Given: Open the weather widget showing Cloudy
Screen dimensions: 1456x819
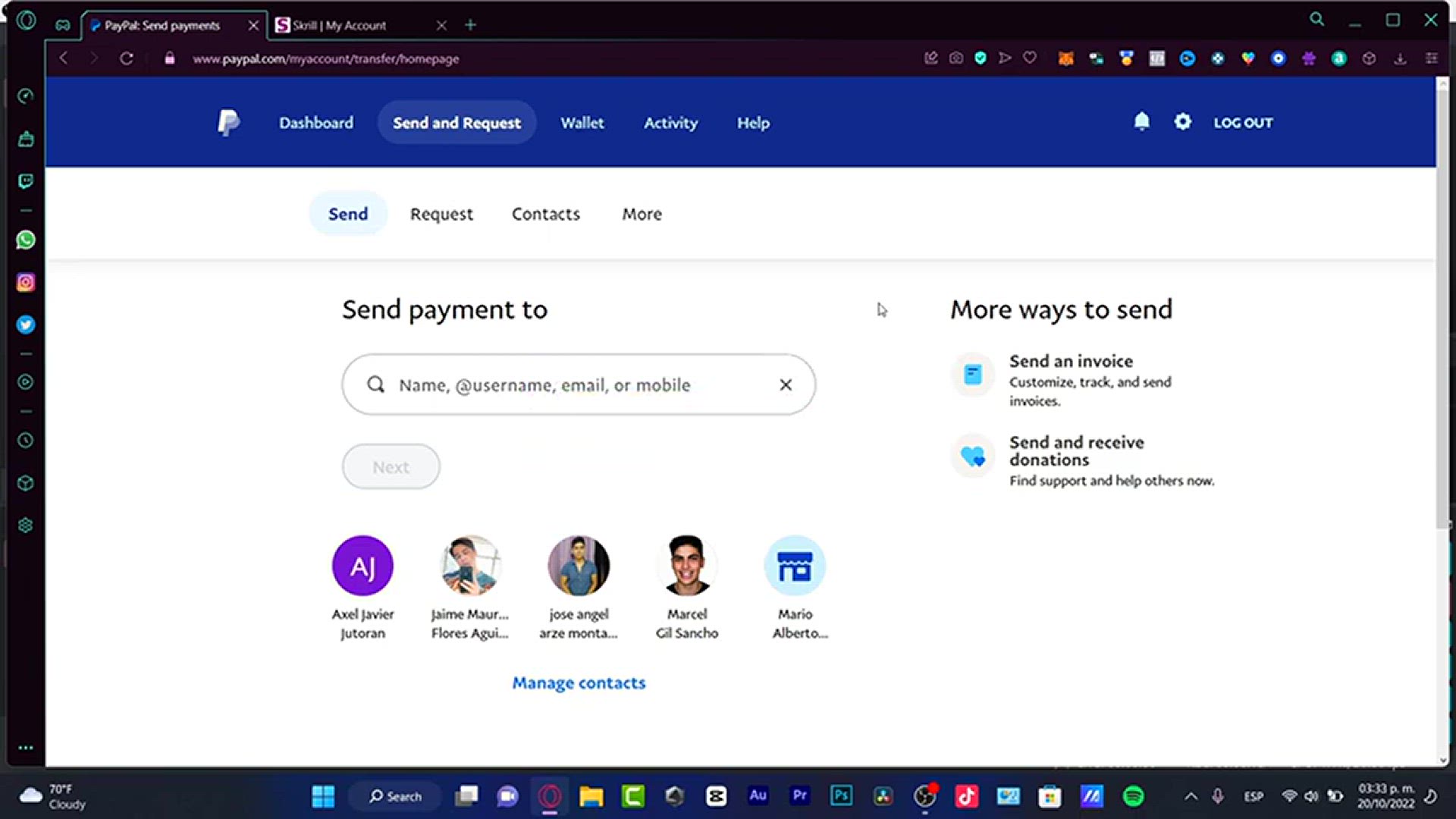Looking at the screenshot, I should 52,796.
